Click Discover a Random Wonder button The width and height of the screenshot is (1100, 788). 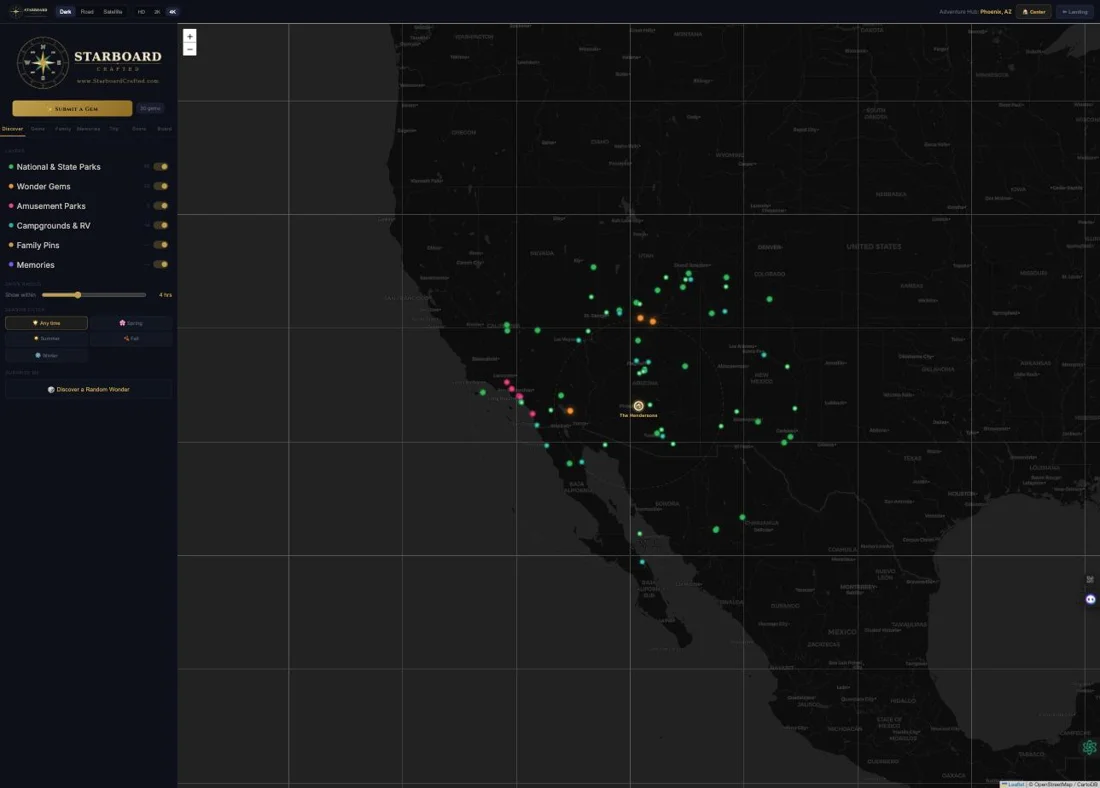tap(88, 389)
